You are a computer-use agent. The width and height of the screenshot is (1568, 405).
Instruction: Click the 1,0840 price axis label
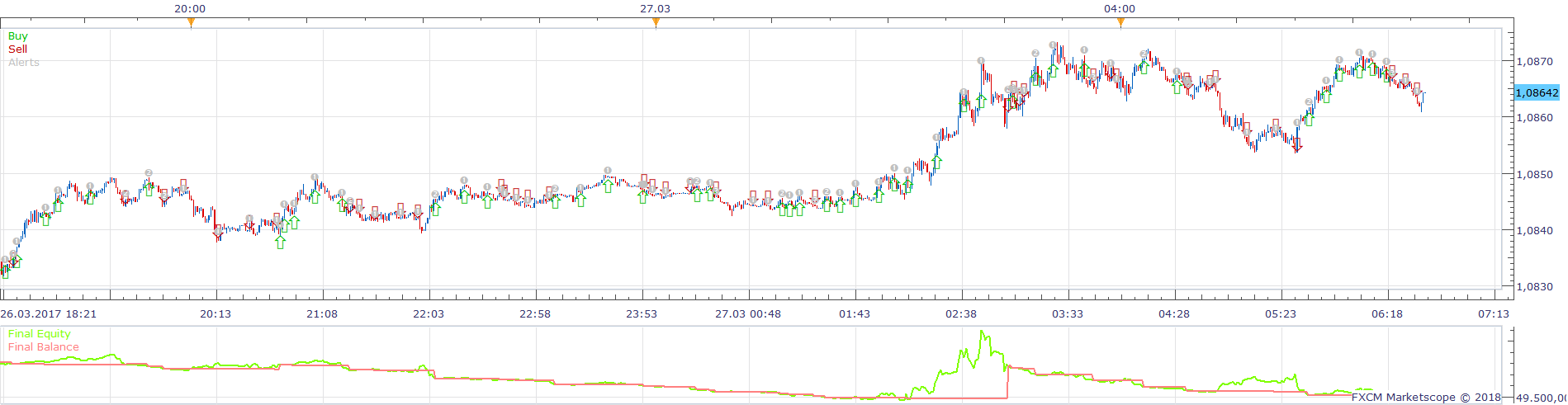[x=1534, y=231]
